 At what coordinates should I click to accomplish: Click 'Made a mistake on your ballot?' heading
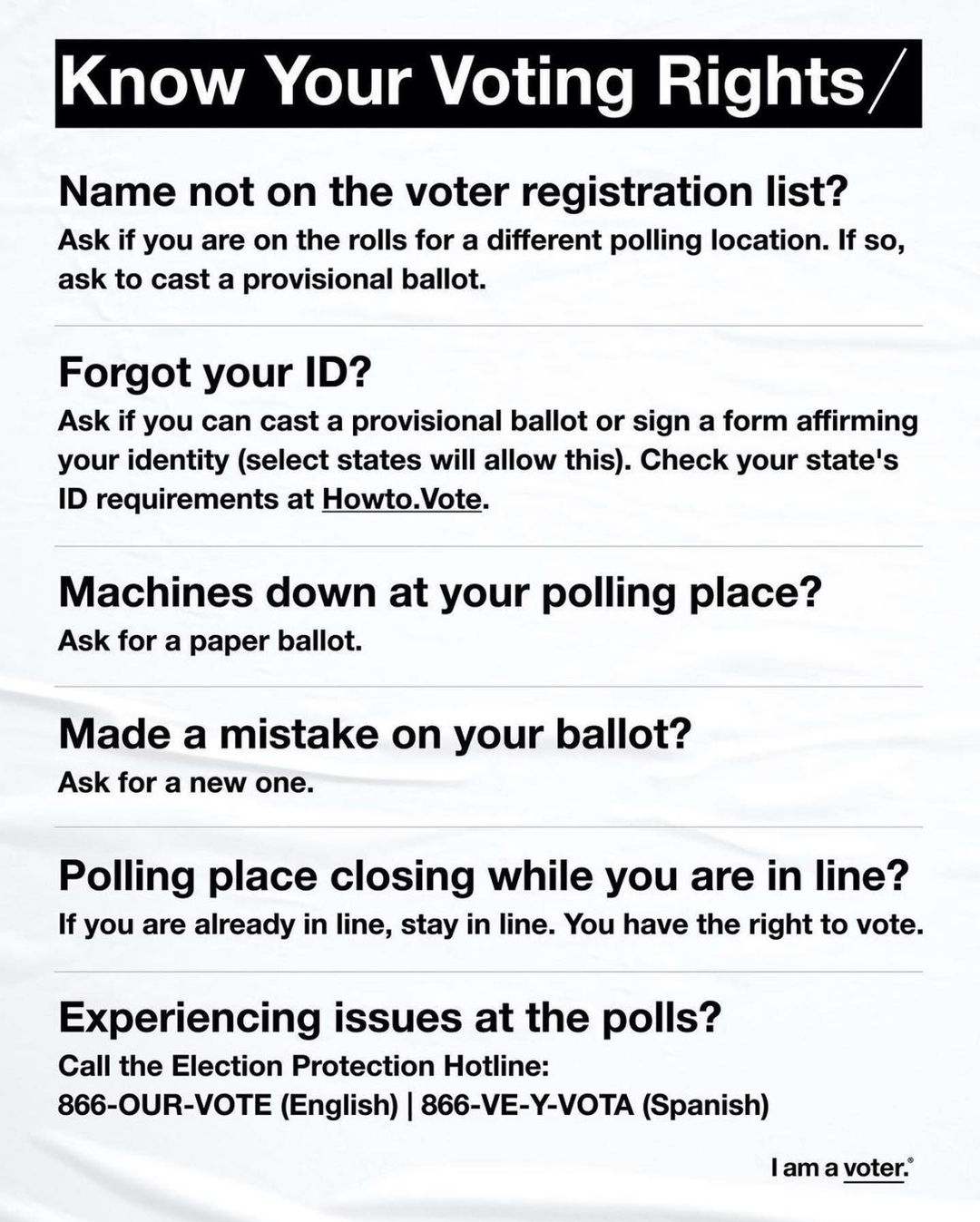(375, 734)
